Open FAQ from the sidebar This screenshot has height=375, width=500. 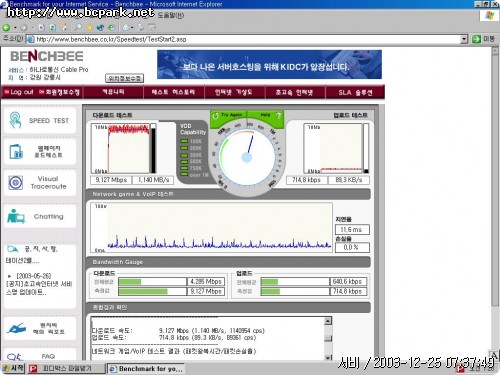tap(40, 356)
